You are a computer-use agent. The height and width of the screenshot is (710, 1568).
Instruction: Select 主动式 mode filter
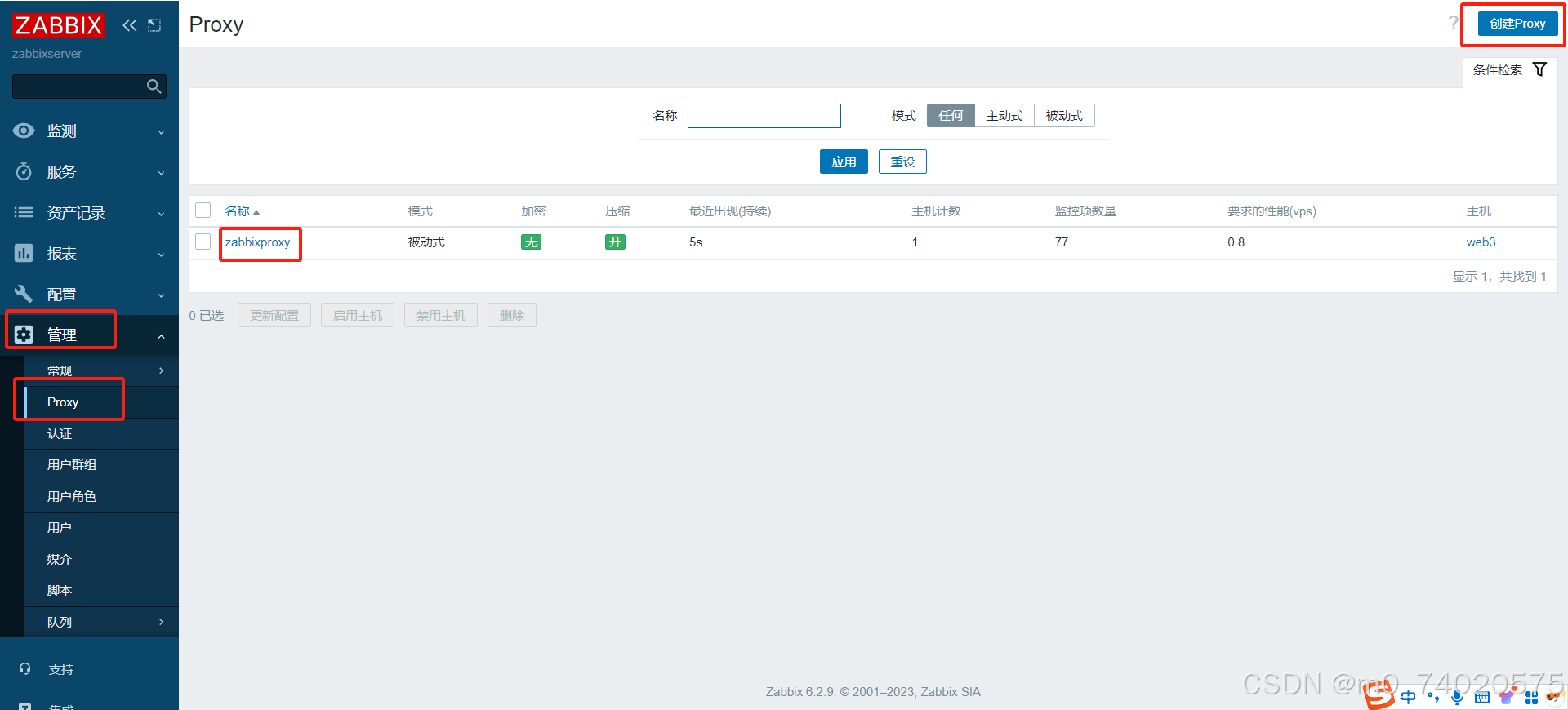pos(1004,116)
